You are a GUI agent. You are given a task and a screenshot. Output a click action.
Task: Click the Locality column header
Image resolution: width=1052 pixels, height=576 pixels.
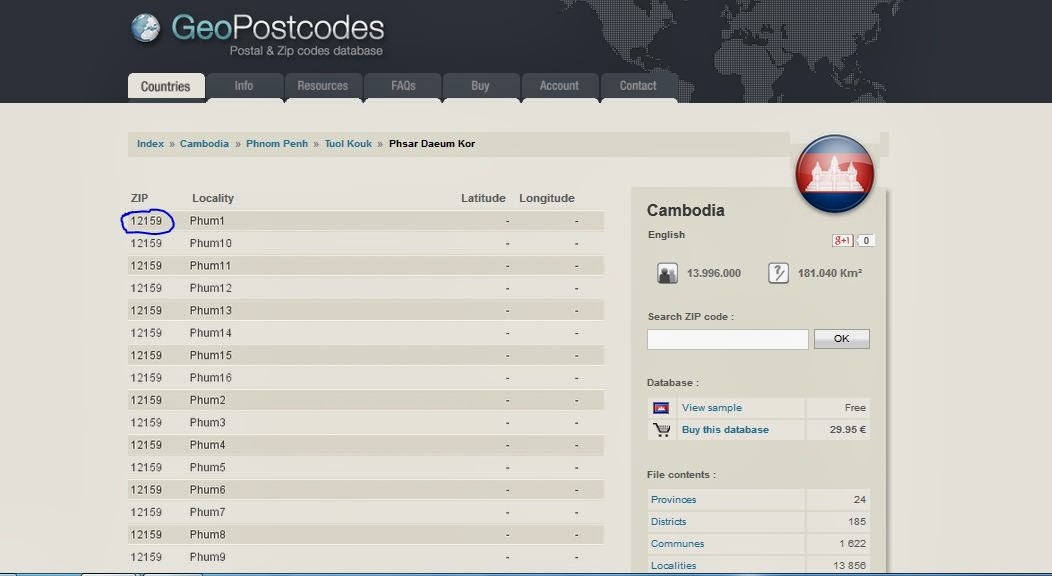(213, 198)
